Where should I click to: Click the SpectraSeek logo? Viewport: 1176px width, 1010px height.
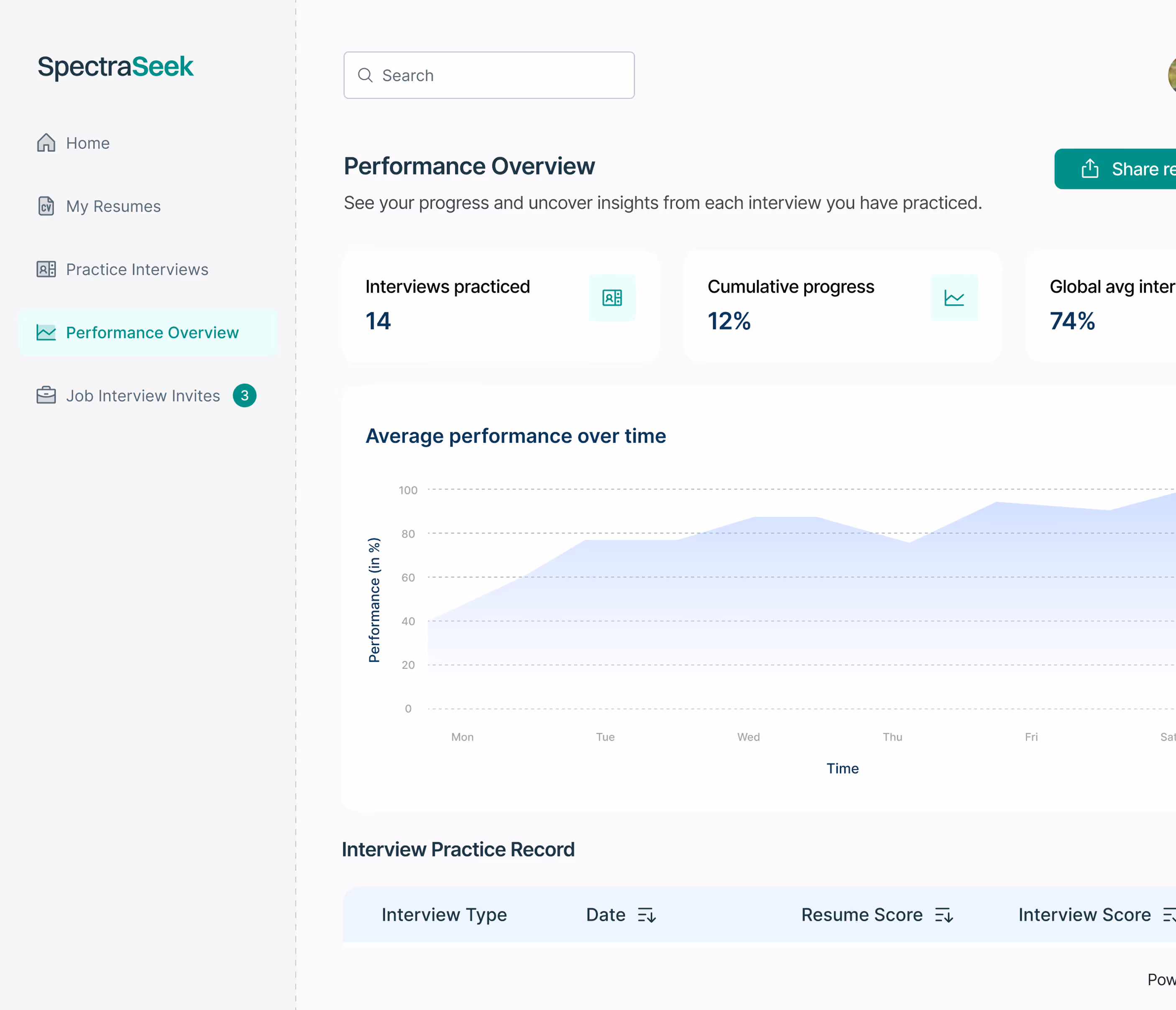coord(115,67)
